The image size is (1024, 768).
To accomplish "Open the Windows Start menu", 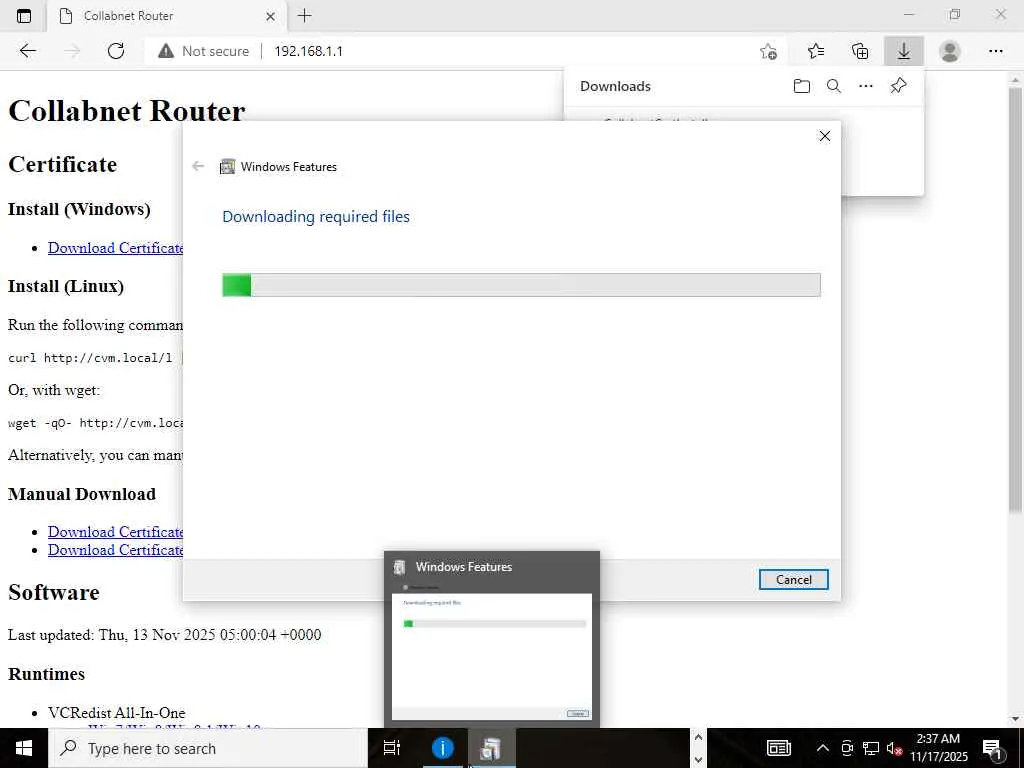I will point(24,748).
